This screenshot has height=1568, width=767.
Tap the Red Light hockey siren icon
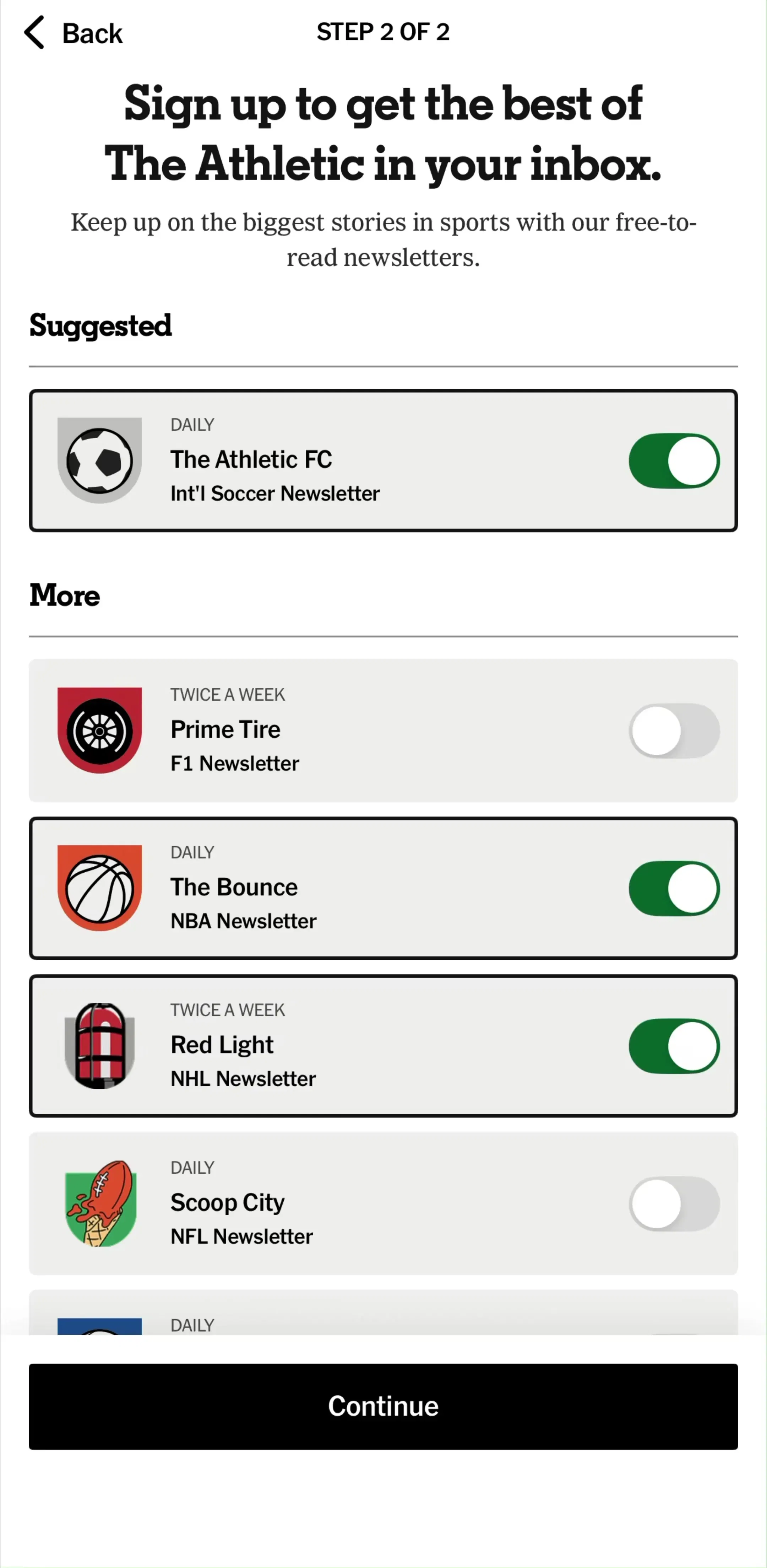coord(100,1046)
